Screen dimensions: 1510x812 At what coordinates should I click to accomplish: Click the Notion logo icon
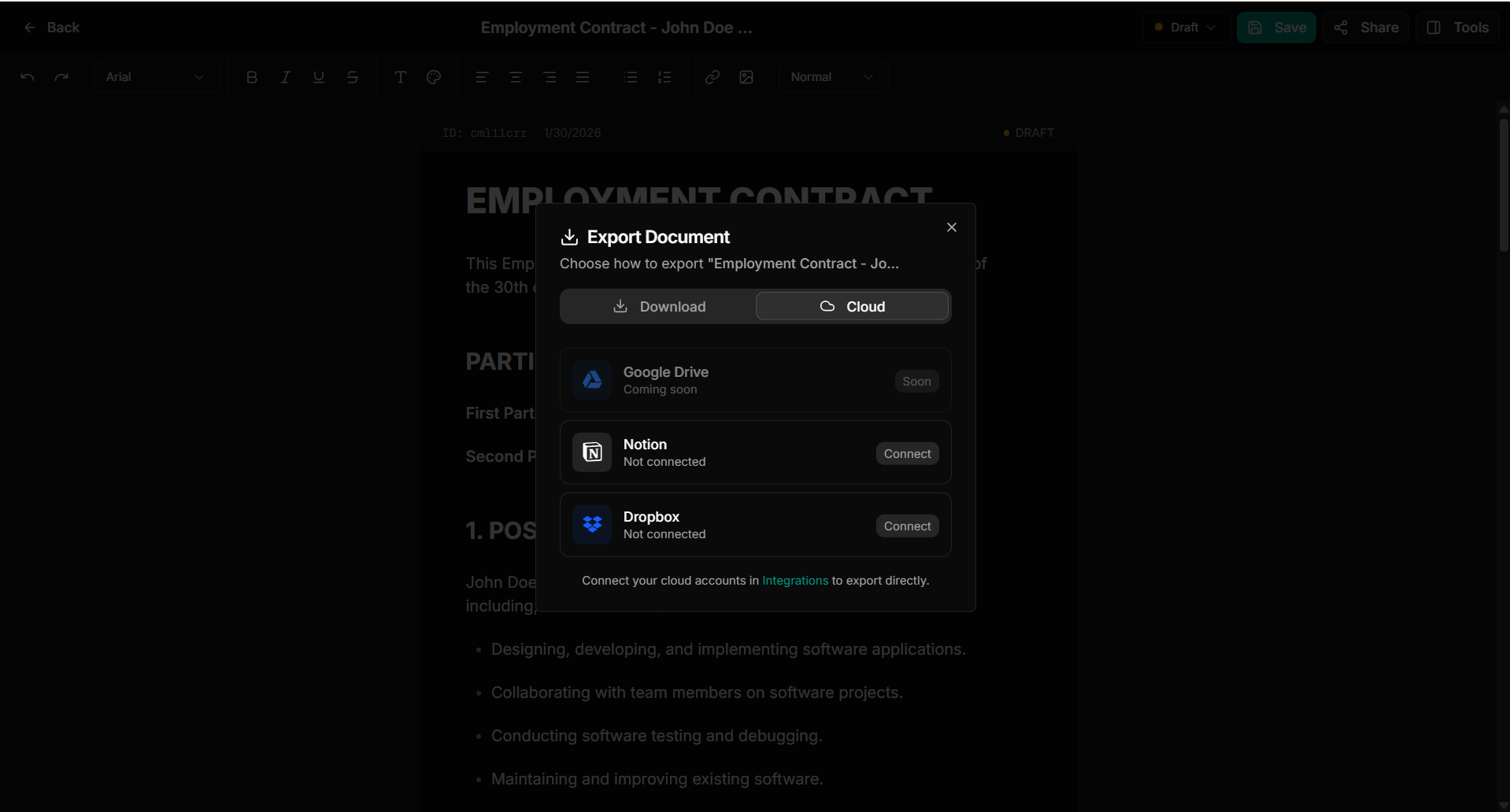point(592,452)
